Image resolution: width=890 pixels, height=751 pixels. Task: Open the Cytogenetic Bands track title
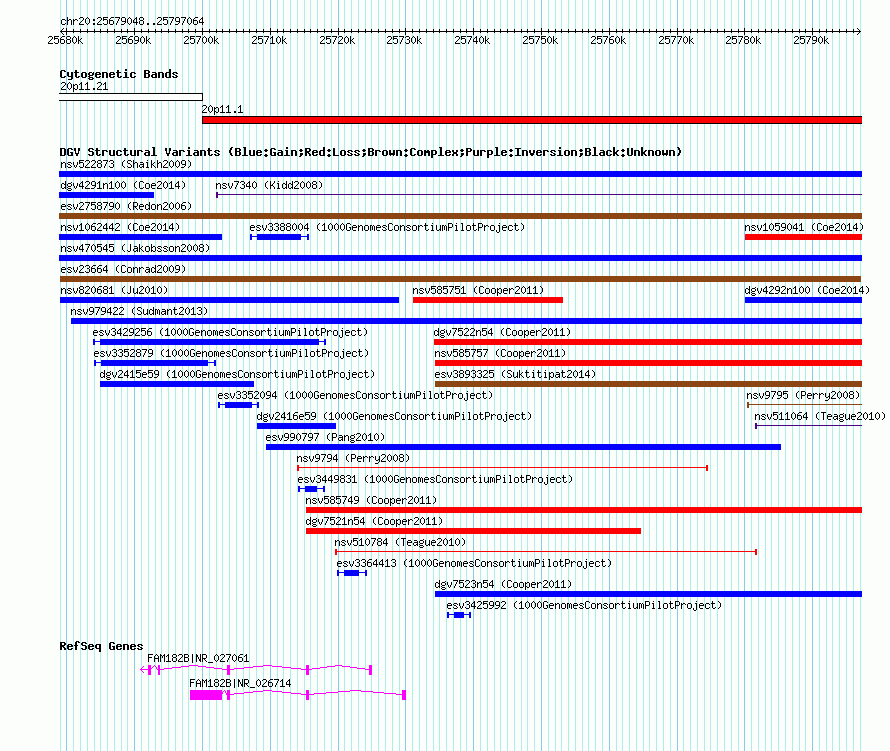[119, 74]
